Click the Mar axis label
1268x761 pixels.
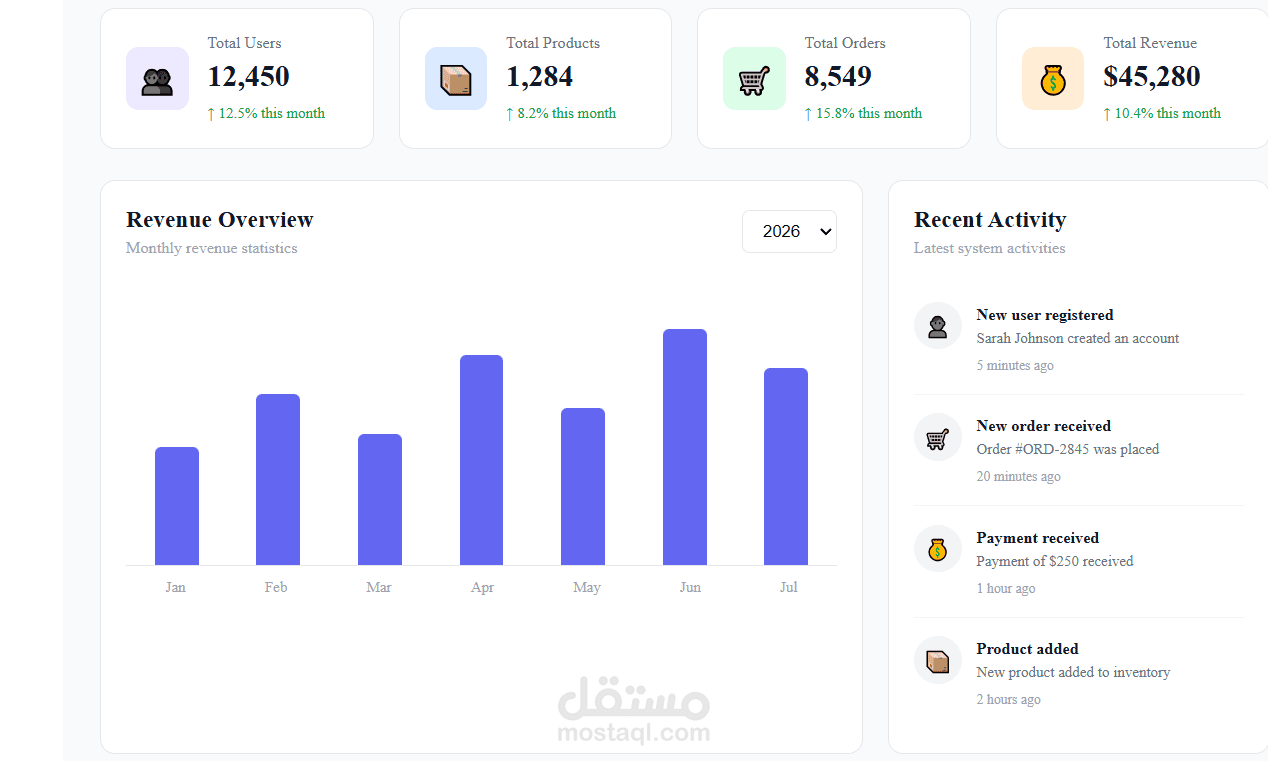(379, 587)
